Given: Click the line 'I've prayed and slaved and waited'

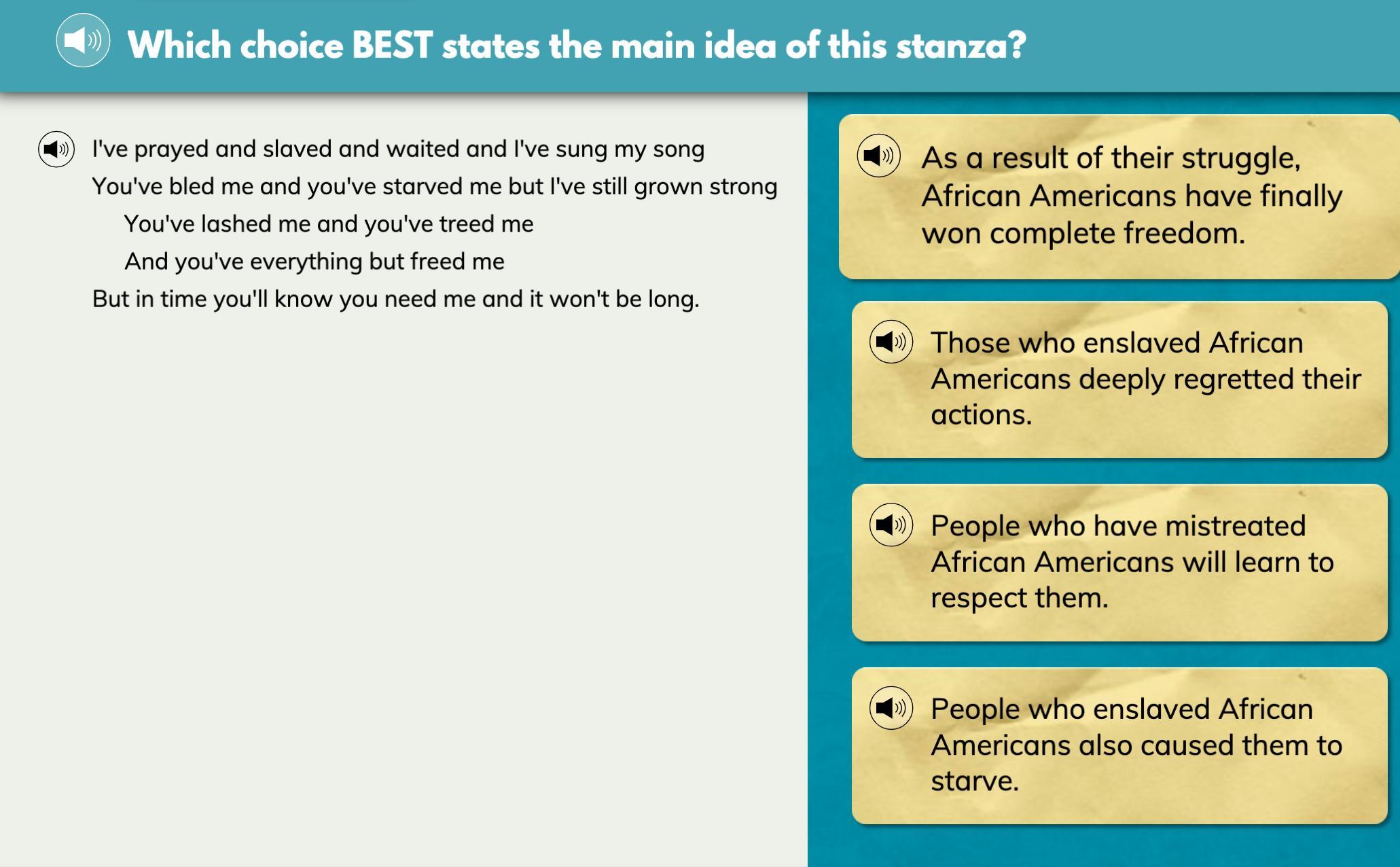Looking at the screenshot, I should pyautogui.click(x=398, y=149).
